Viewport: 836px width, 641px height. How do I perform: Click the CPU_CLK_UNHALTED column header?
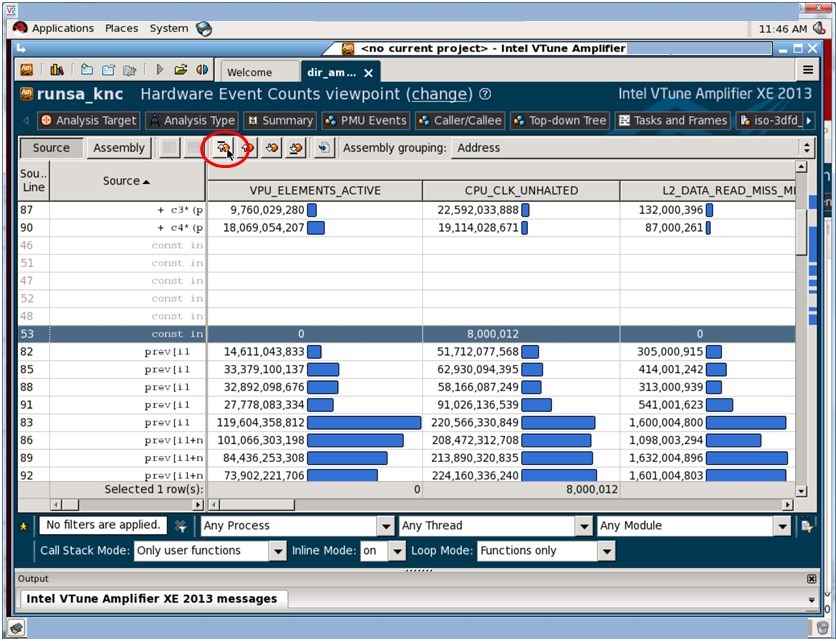(x=521, y=191)
